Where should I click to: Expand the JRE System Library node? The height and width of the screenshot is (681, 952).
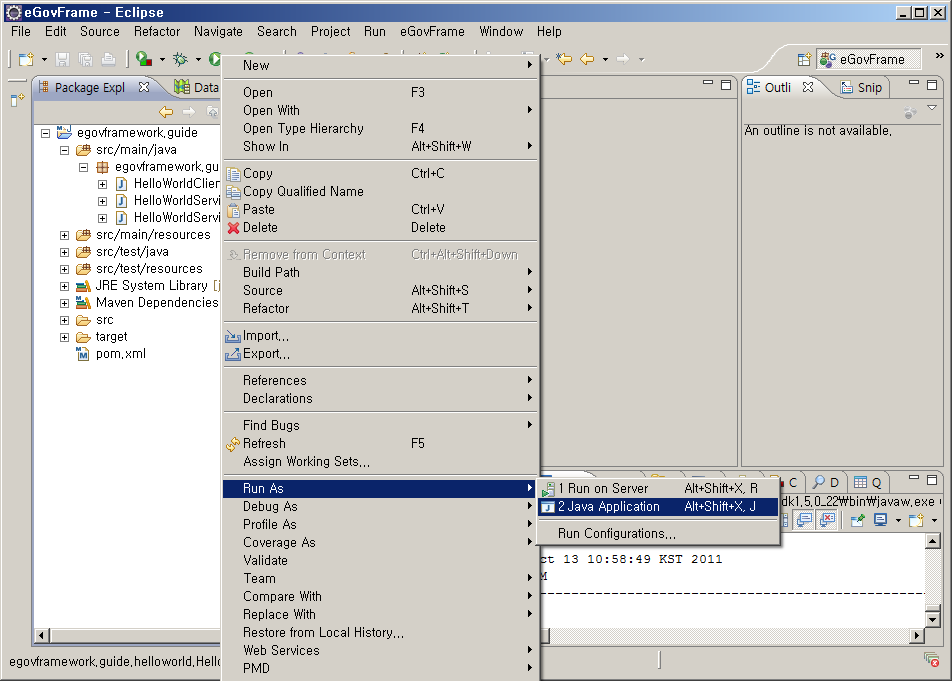[65, 286]
